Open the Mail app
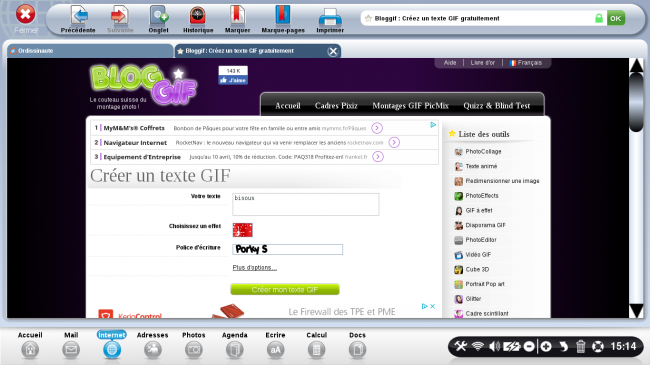650x365 pixels. (71, 345)
